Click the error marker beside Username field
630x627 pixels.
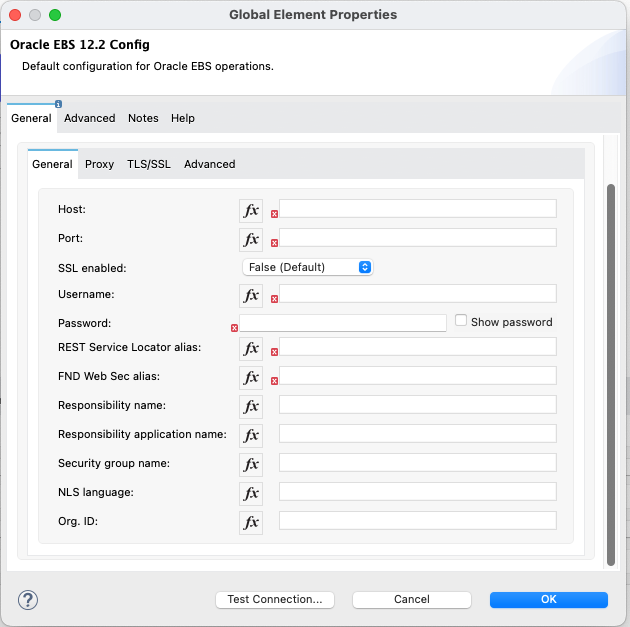(274, 299)
